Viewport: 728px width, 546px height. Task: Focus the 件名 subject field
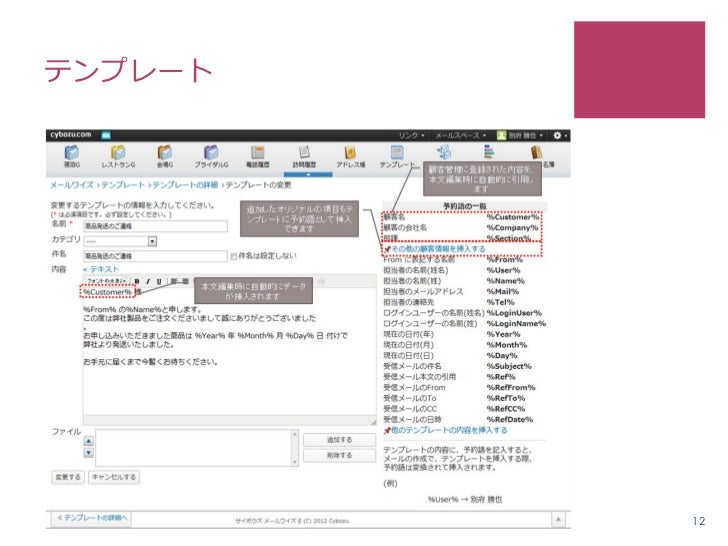[x=156, y=256]
